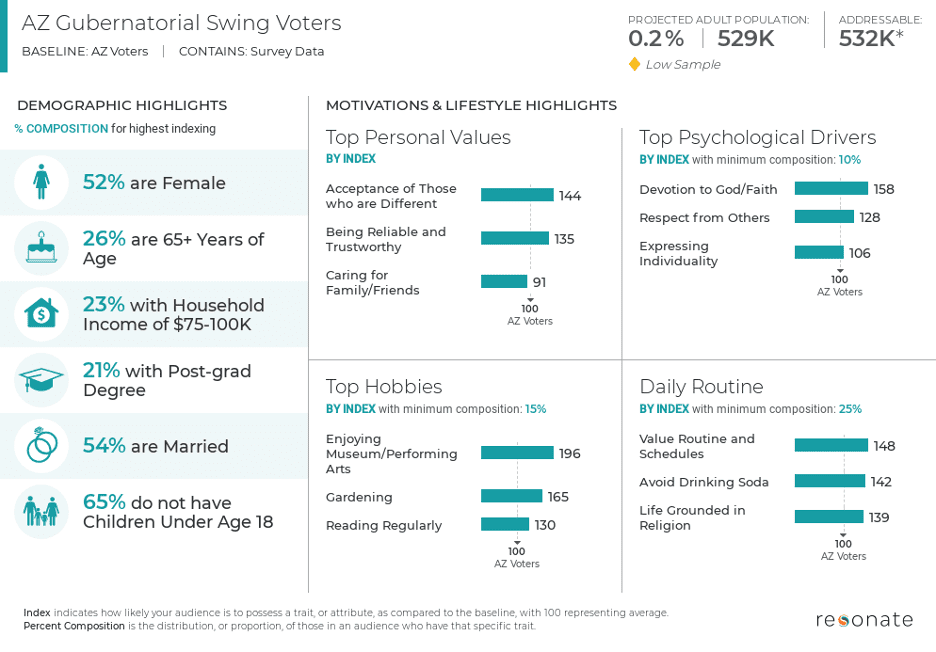The image size is (936, 652).
Task: Click the house dollar income icon
Action: [41, 314]
